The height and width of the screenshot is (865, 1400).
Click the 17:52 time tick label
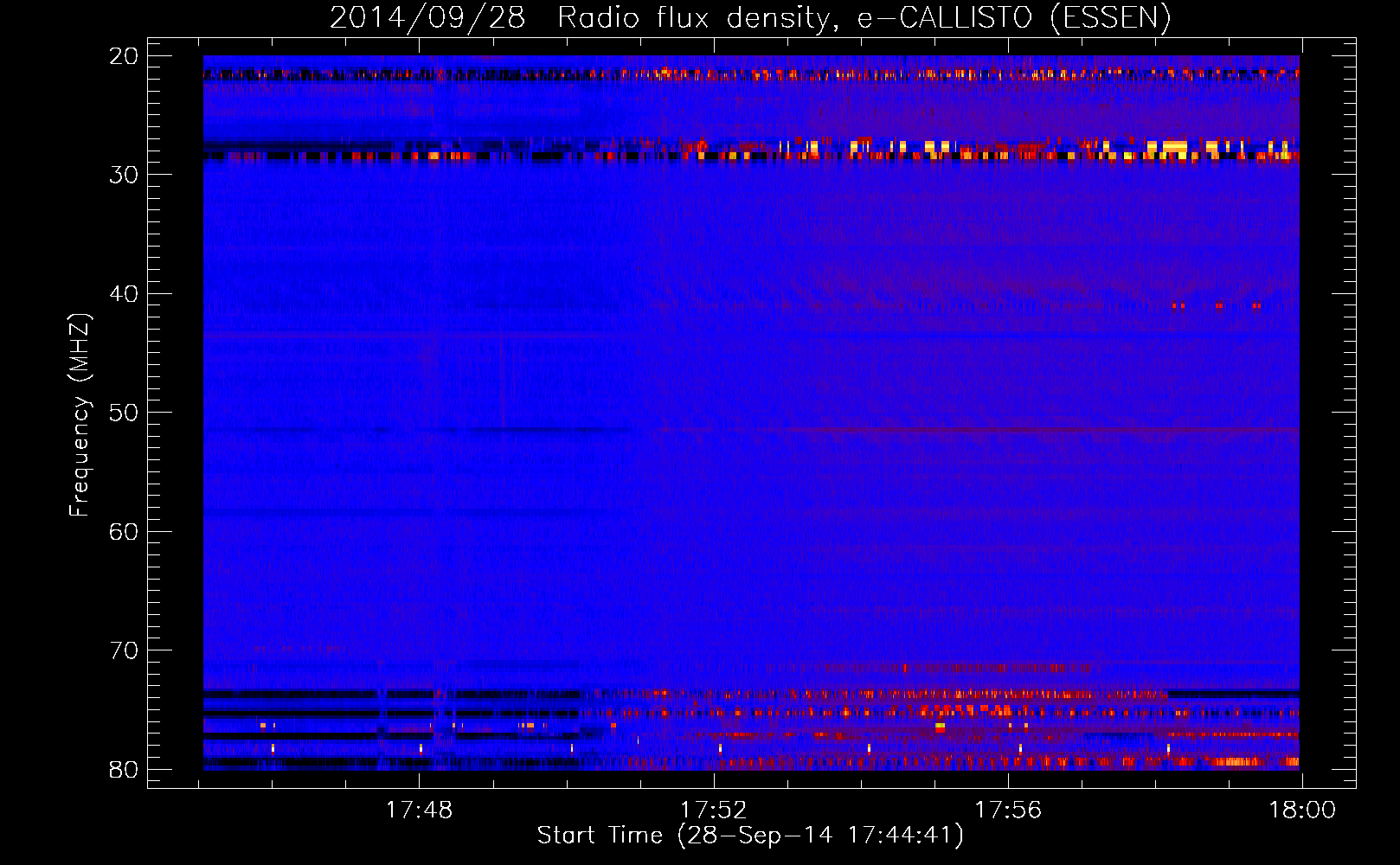pos(714,811)
